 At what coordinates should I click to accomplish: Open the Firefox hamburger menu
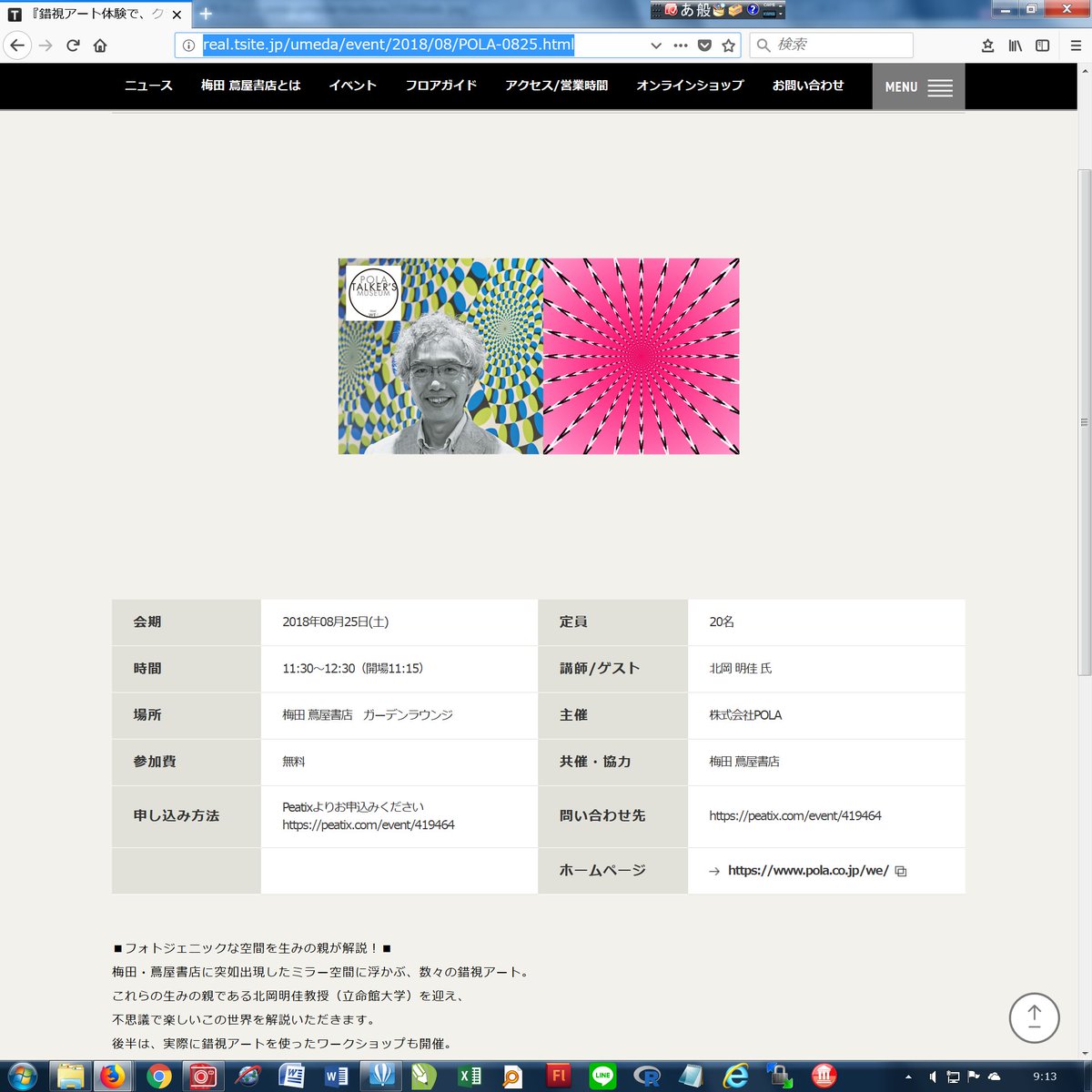[1075, 45]
